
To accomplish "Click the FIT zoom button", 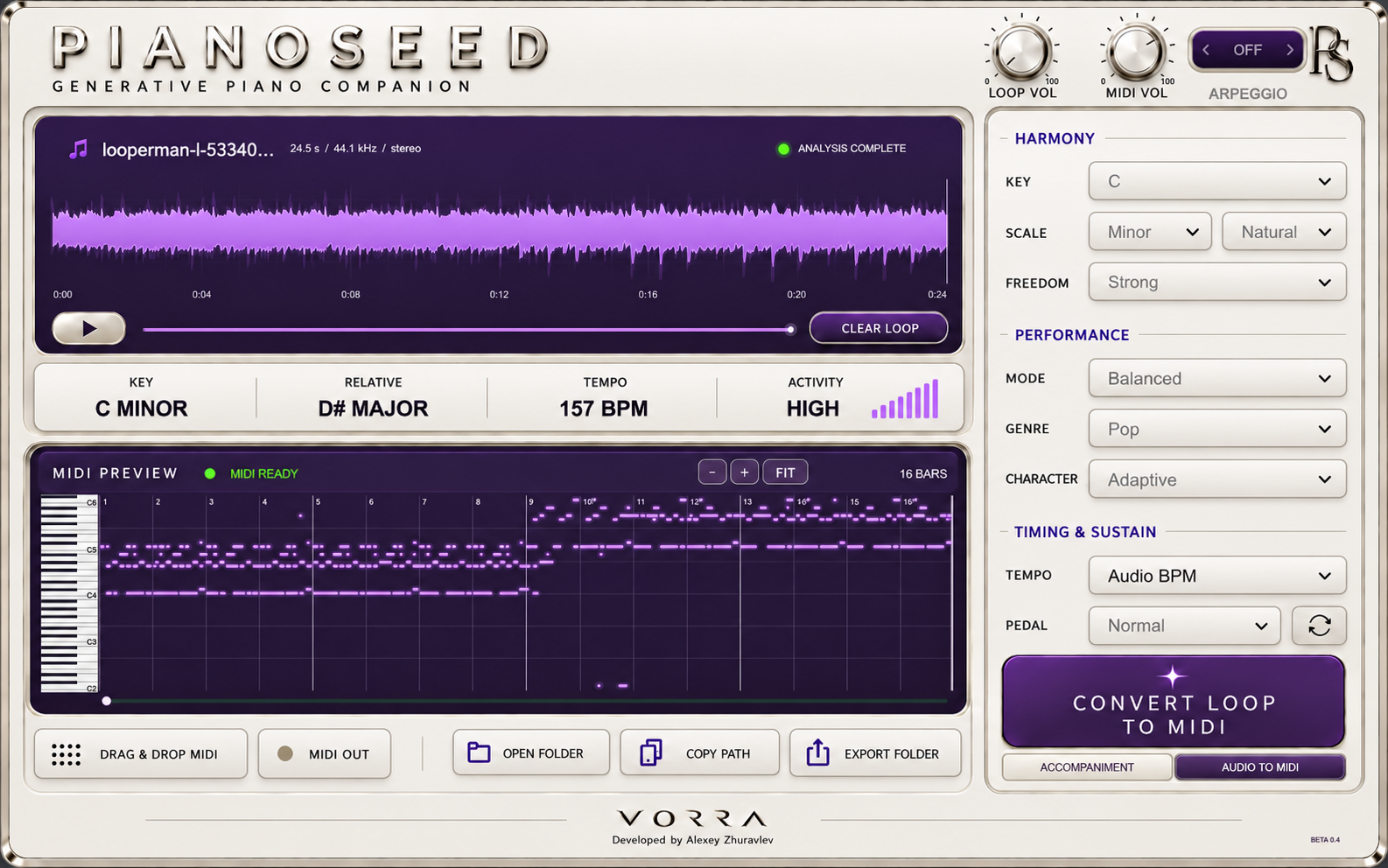I will [785, 472].
